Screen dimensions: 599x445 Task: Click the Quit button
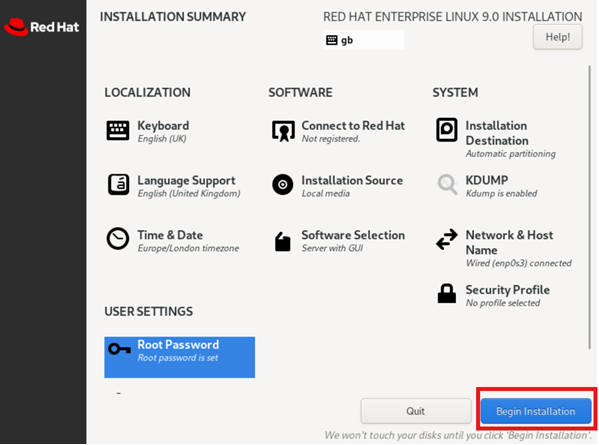(x=416, y=411)
